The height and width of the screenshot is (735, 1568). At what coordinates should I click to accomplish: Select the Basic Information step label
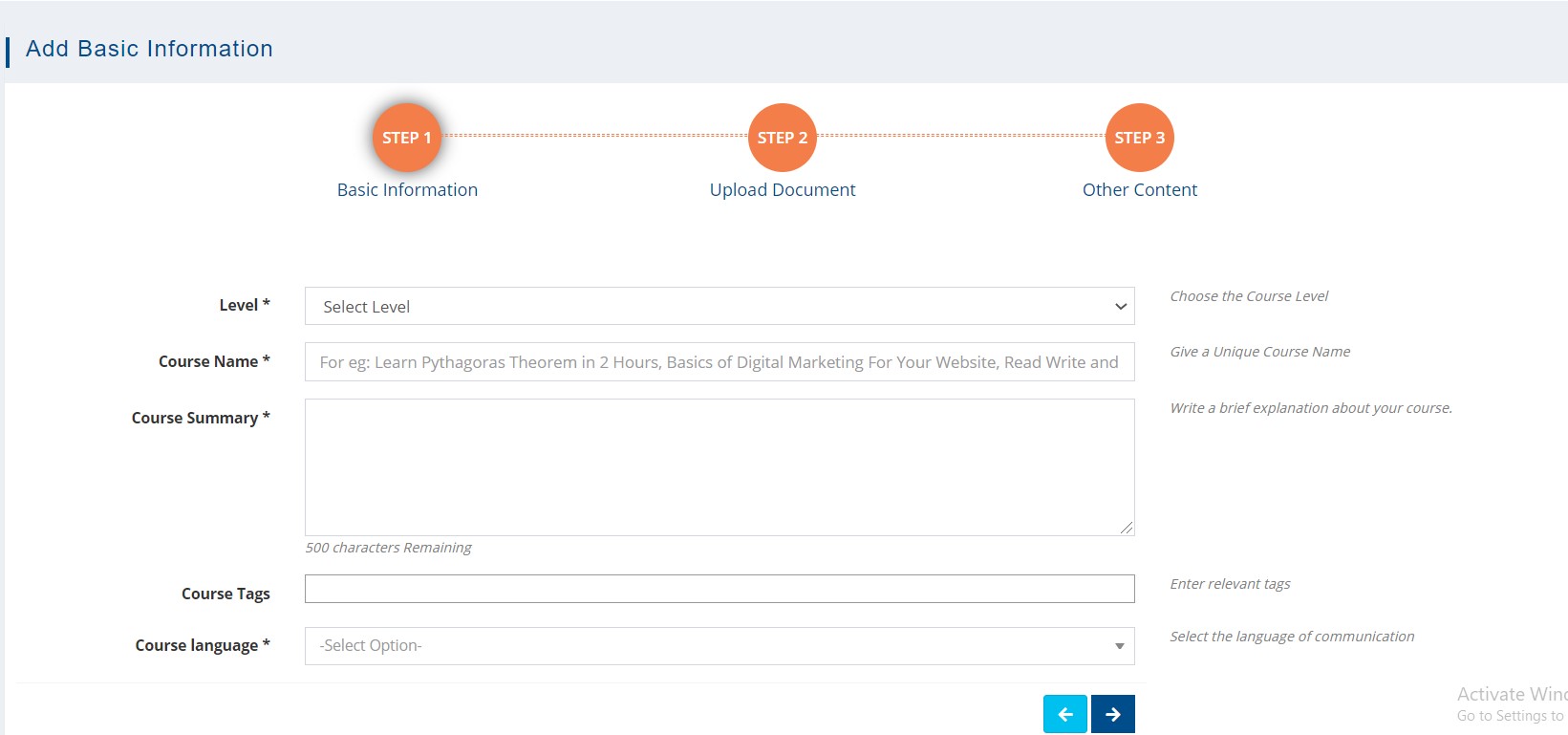click(407, 190)
